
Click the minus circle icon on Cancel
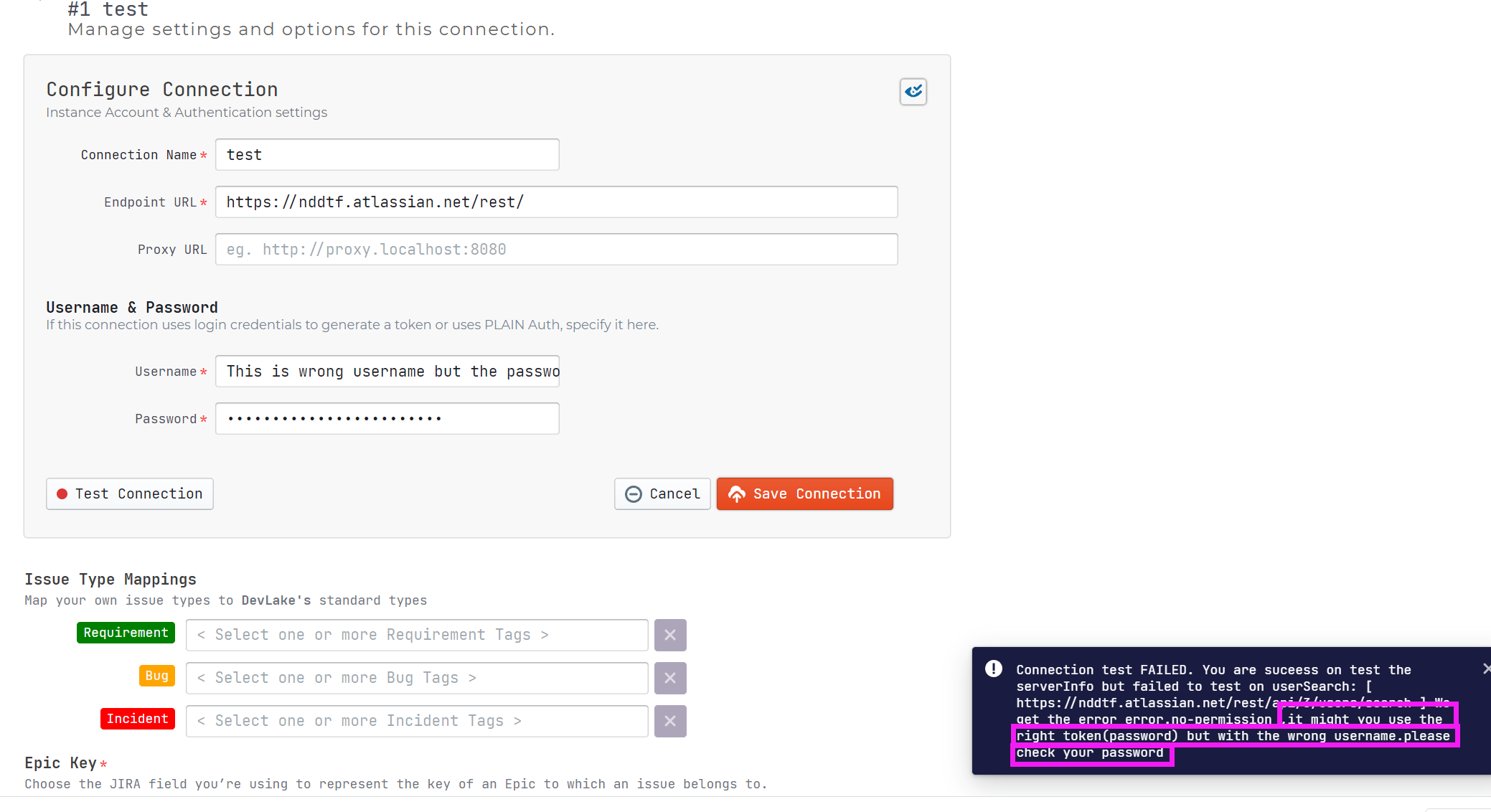634,494
